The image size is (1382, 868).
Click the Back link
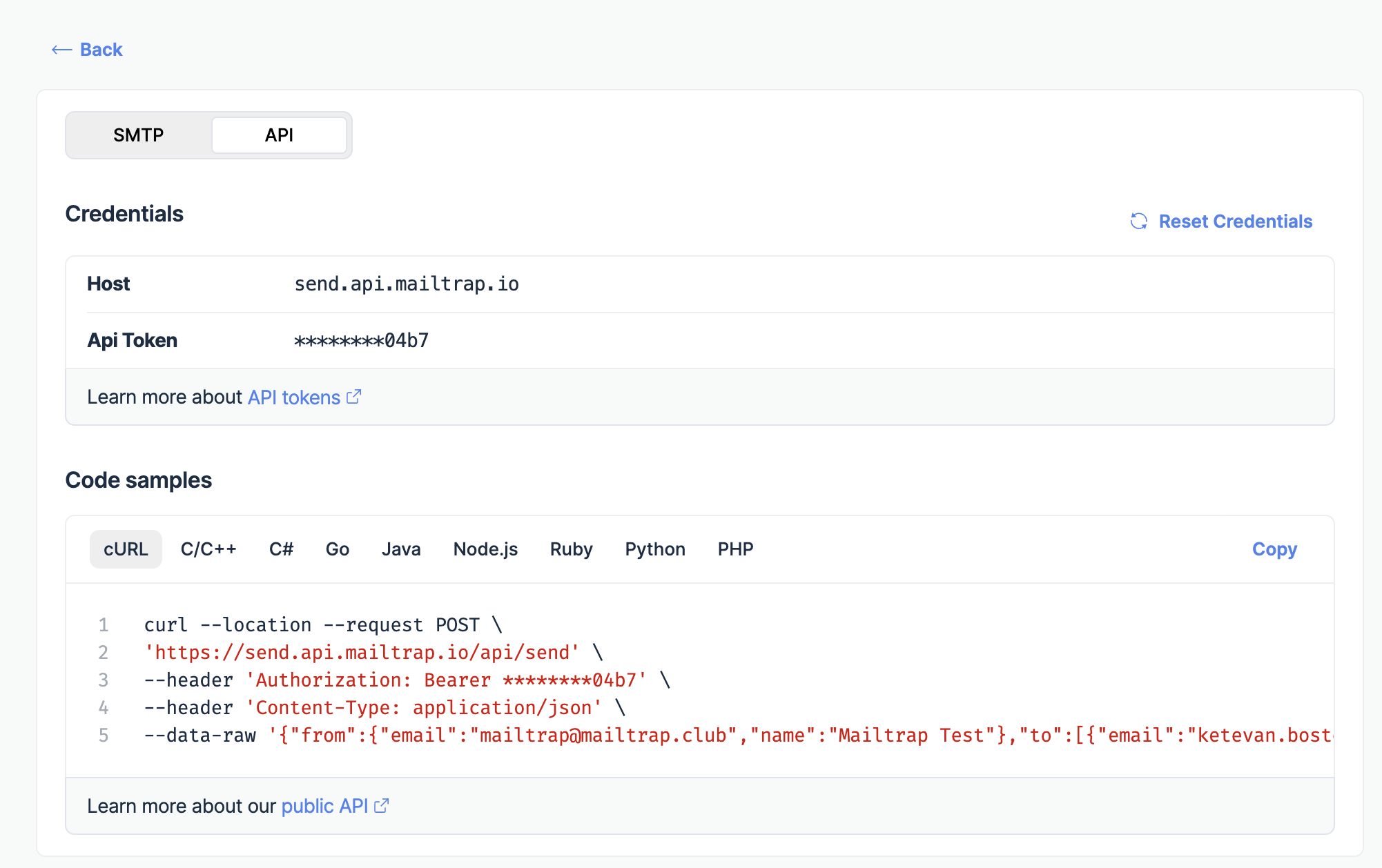click(x=101, y=49)
